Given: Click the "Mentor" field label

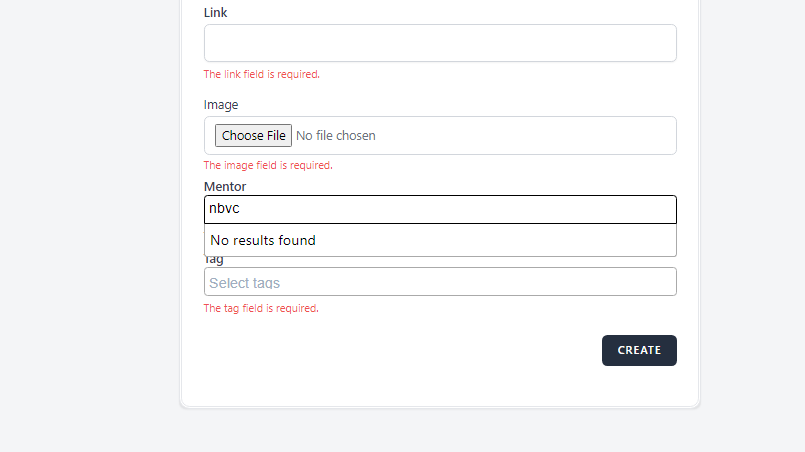Looking at the screenshot, I should (225, 186).
